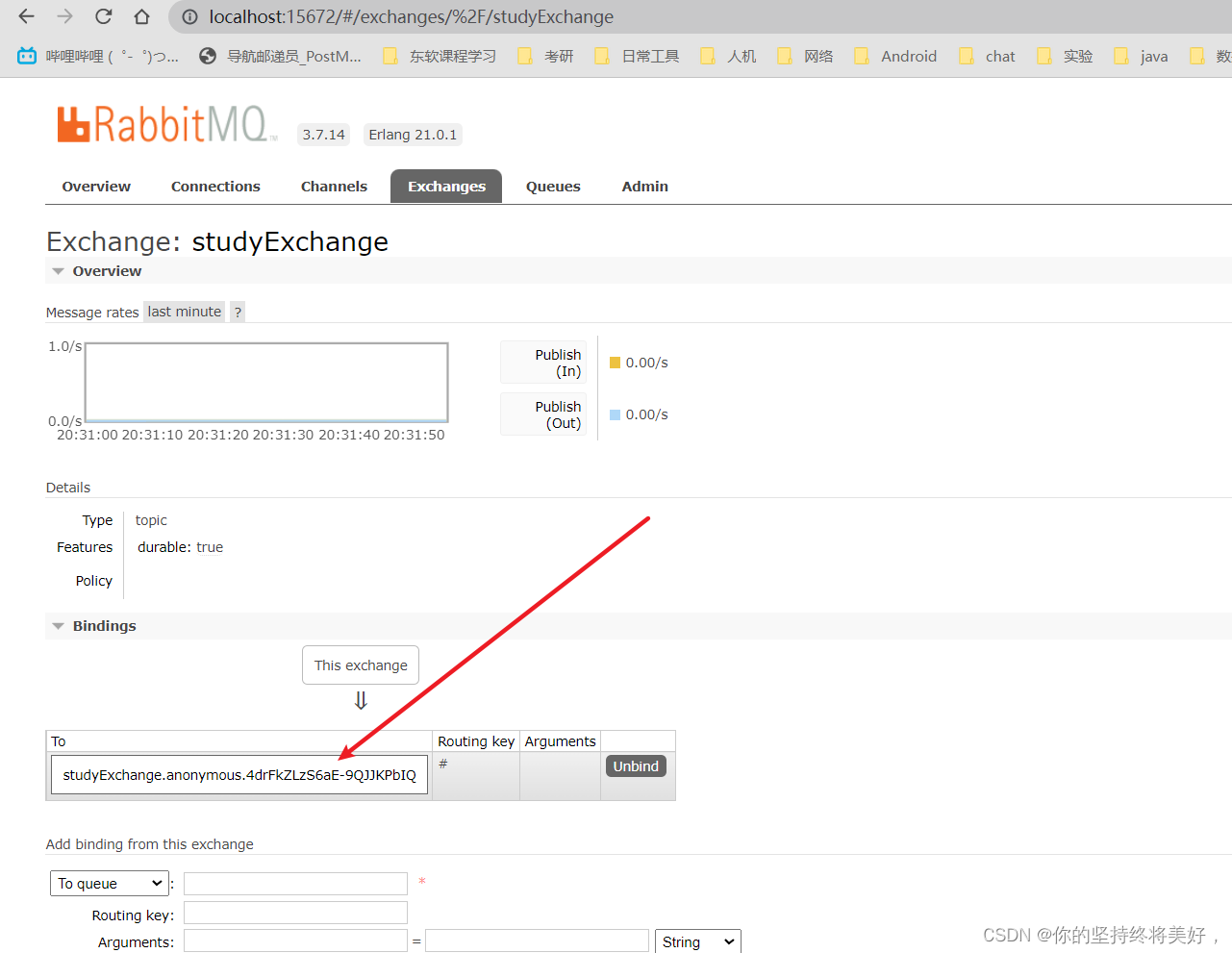Open the PostMan bookmark globe icon
1232x953 pixels.
208,56
